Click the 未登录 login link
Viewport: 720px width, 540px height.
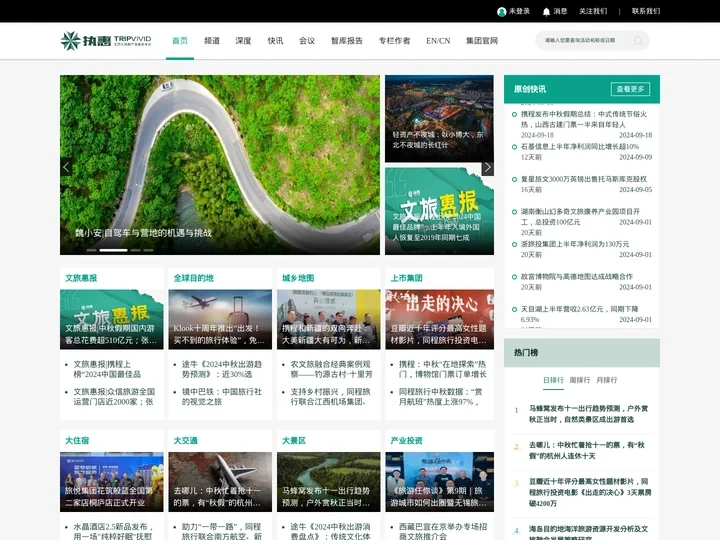pos(519,11)
